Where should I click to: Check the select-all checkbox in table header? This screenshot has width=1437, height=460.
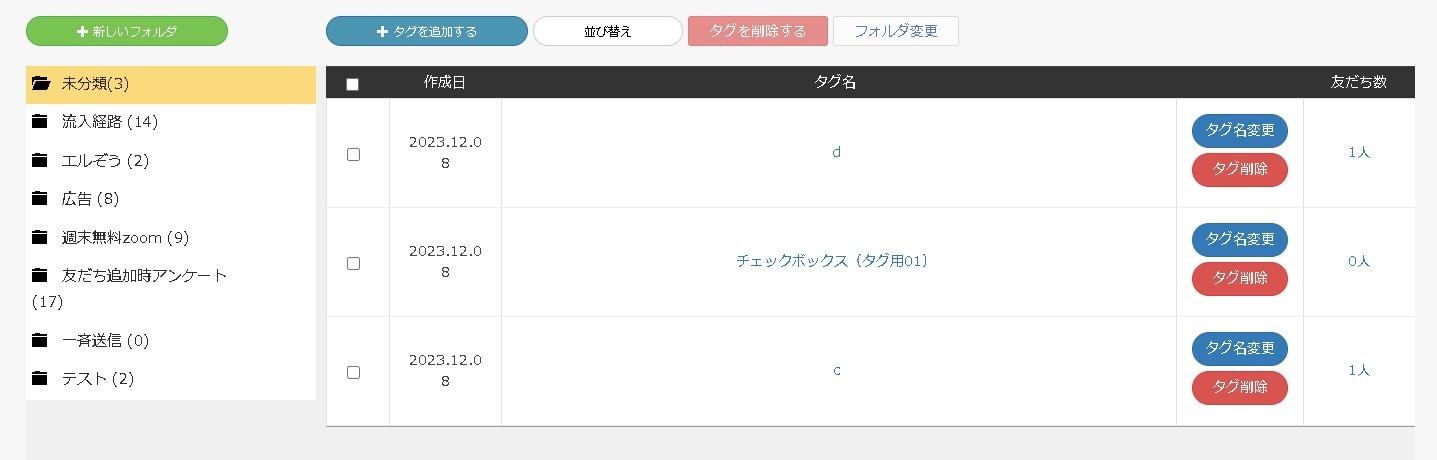tap(352, 84)
